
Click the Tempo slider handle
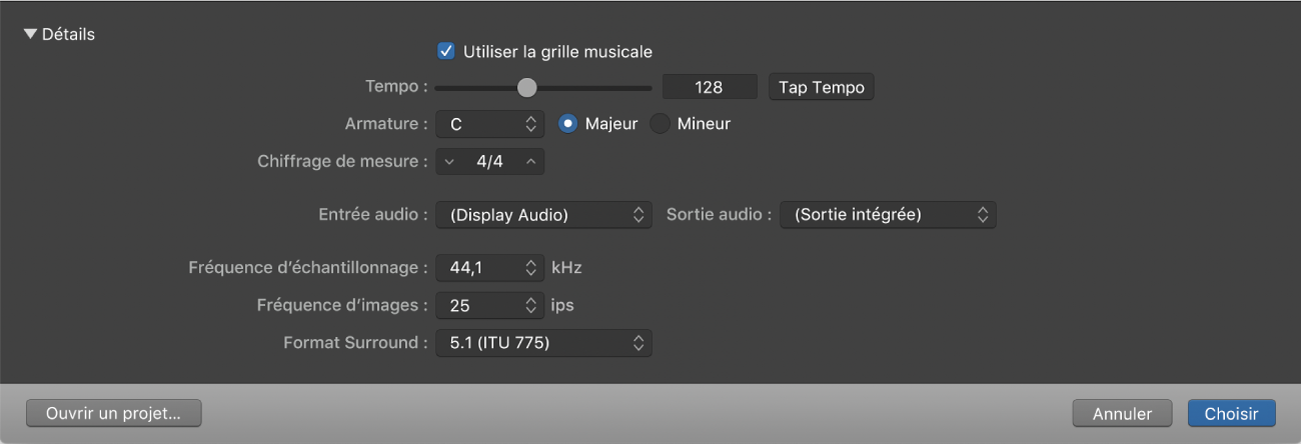pyautogui.click(x=527, y=88)
